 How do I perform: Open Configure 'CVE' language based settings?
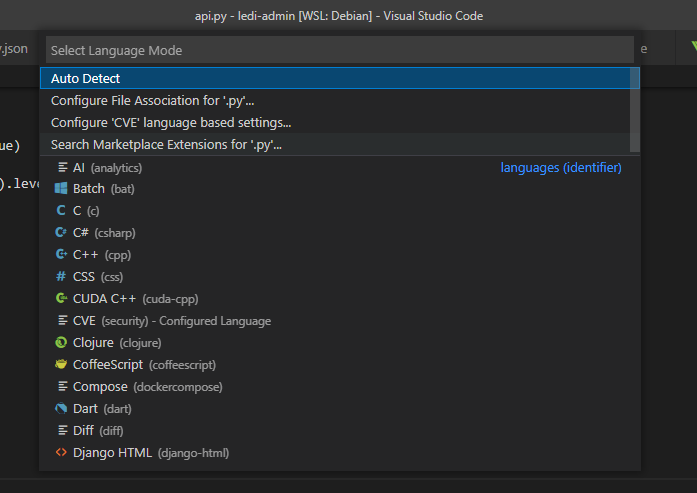(171, 122)
